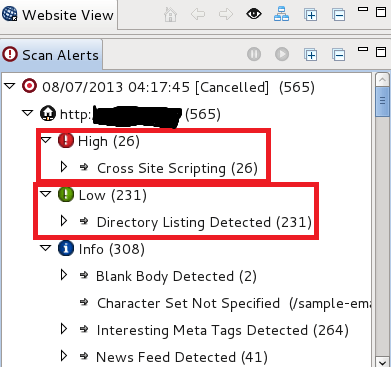391x367 pixels.
Task: Resume the scan with the play button
Action: pos(282,54)
